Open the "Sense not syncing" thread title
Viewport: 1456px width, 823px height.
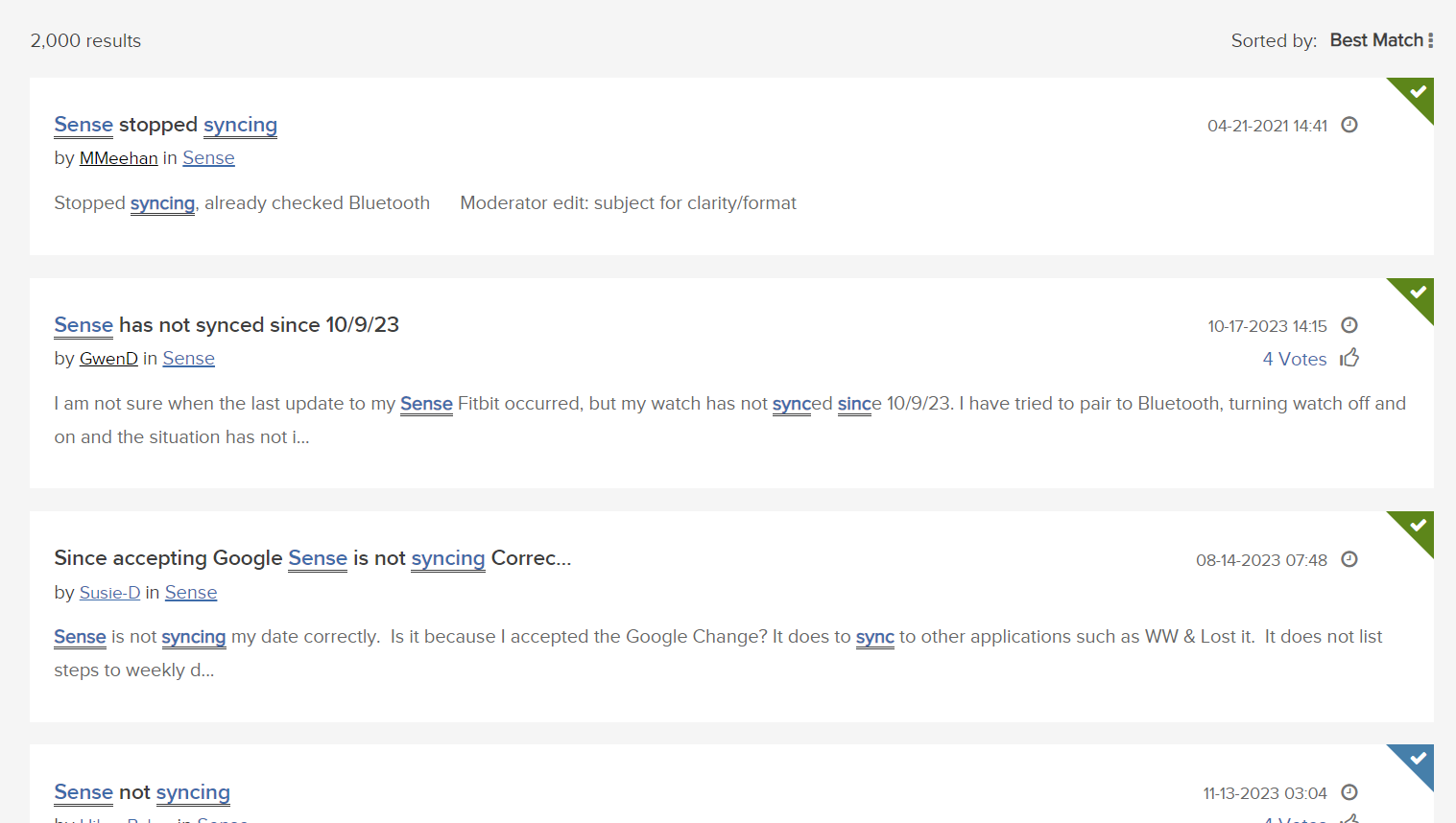[142, 792]
